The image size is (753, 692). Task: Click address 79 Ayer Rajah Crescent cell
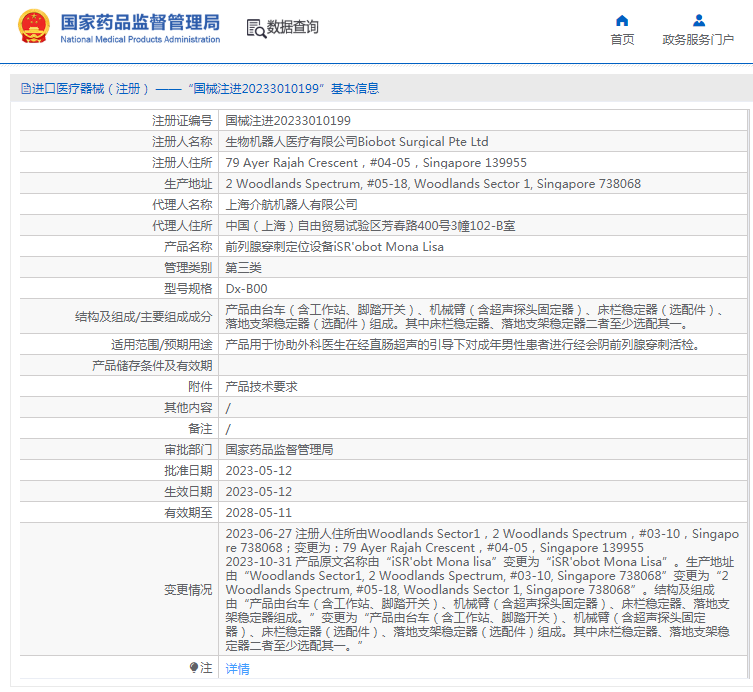point(376,163)
